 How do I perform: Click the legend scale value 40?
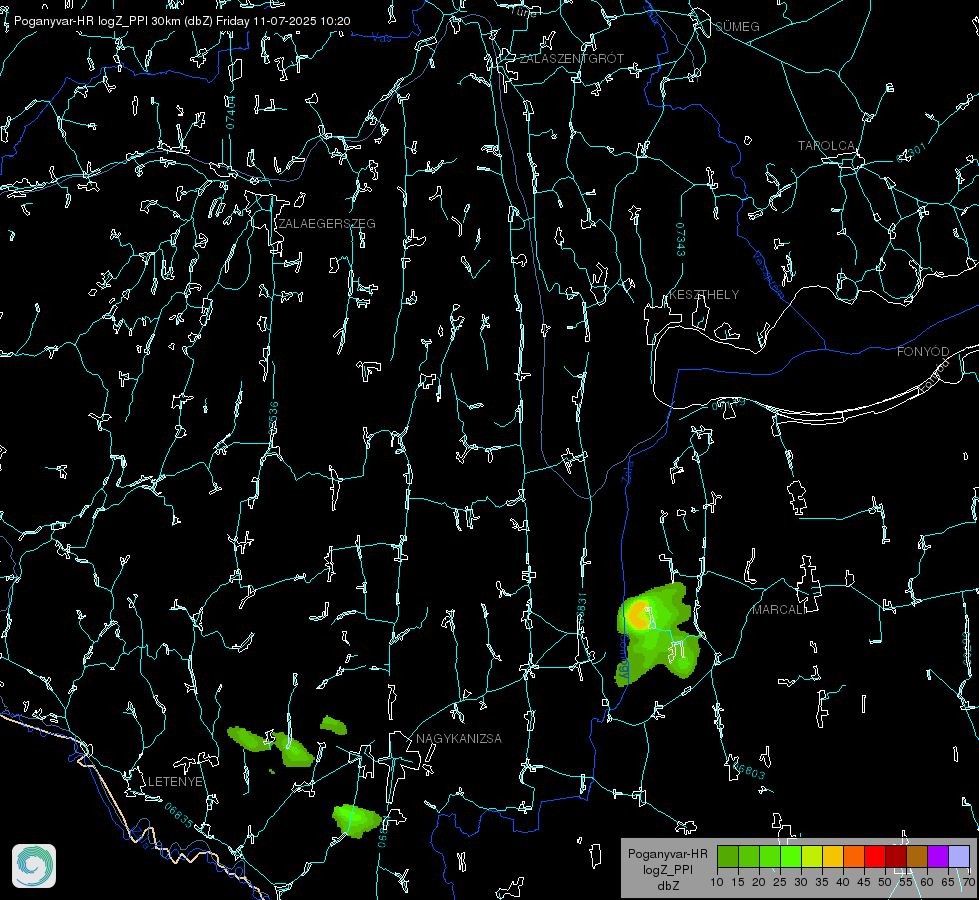842,882
